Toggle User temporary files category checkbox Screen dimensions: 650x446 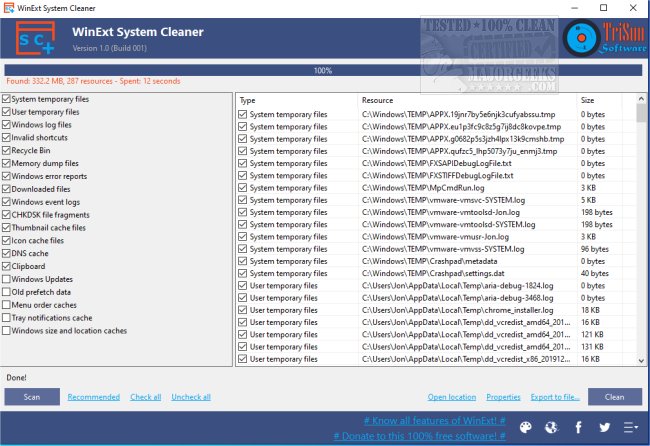pyautogui.click(x=6, y=112)
